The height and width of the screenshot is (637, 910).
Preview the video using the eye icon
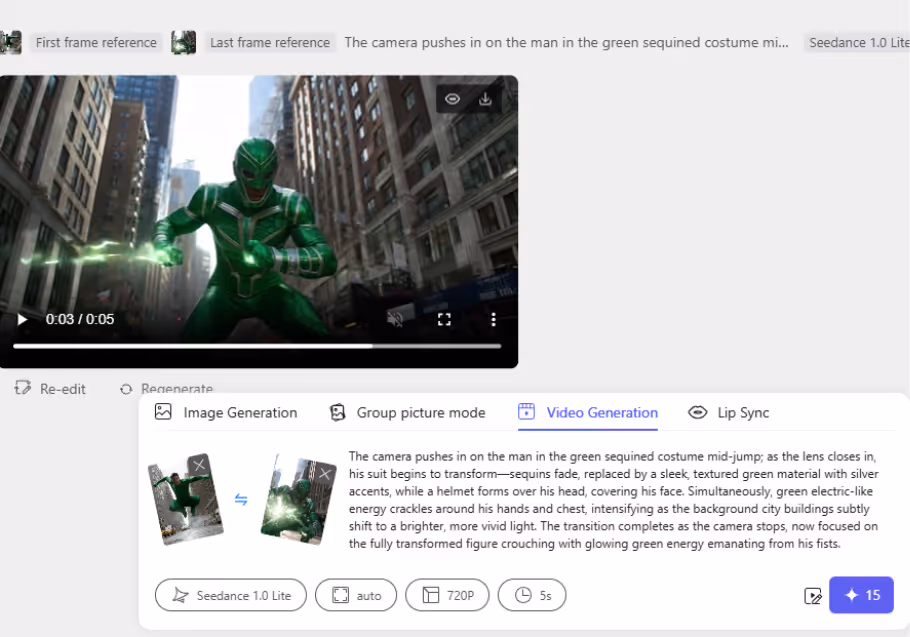coord(452,99)
